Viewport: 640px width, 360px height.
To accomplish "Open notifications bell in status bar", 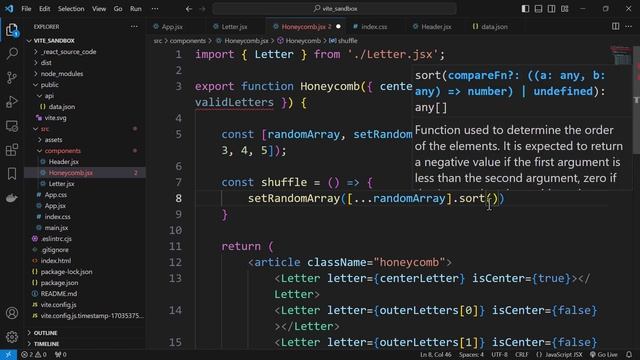I will point(629,355).
